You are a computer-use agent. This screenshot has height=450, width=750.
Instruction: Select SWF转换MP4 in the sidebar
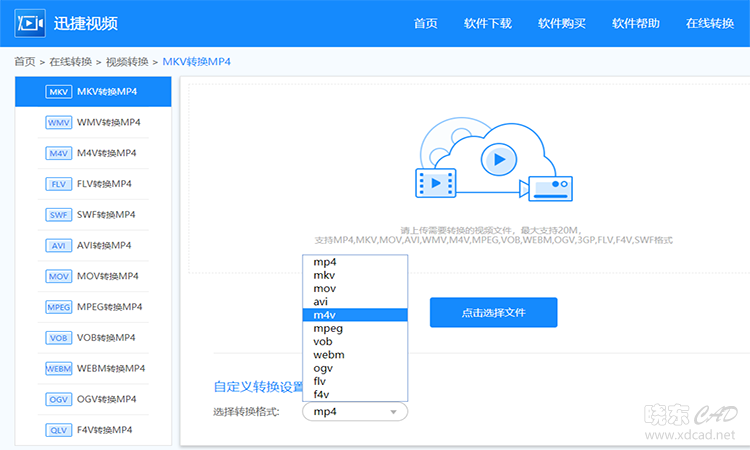pos(93,215)
